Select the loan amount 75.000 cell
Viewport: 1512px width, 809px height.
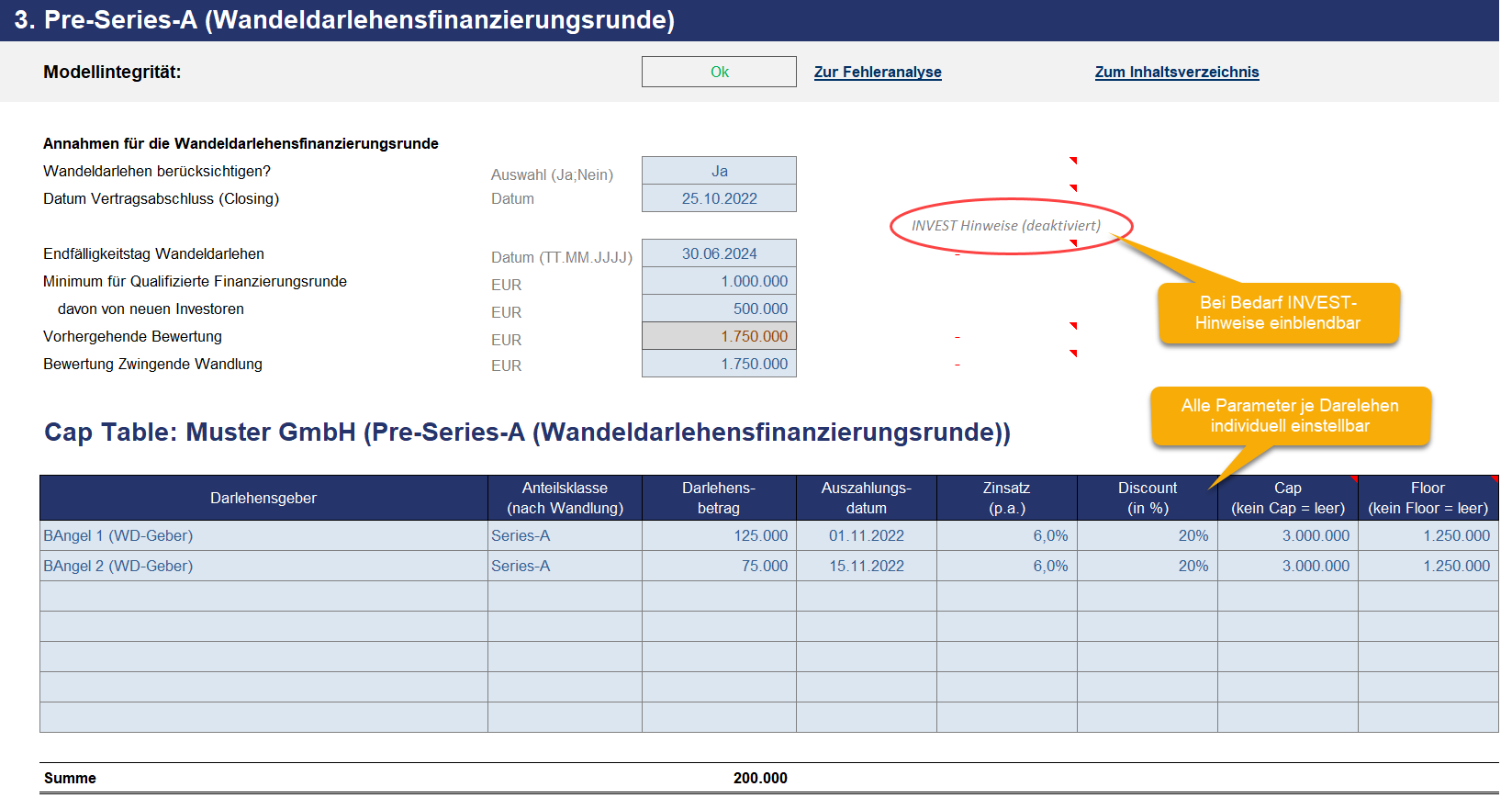[719, 566]
